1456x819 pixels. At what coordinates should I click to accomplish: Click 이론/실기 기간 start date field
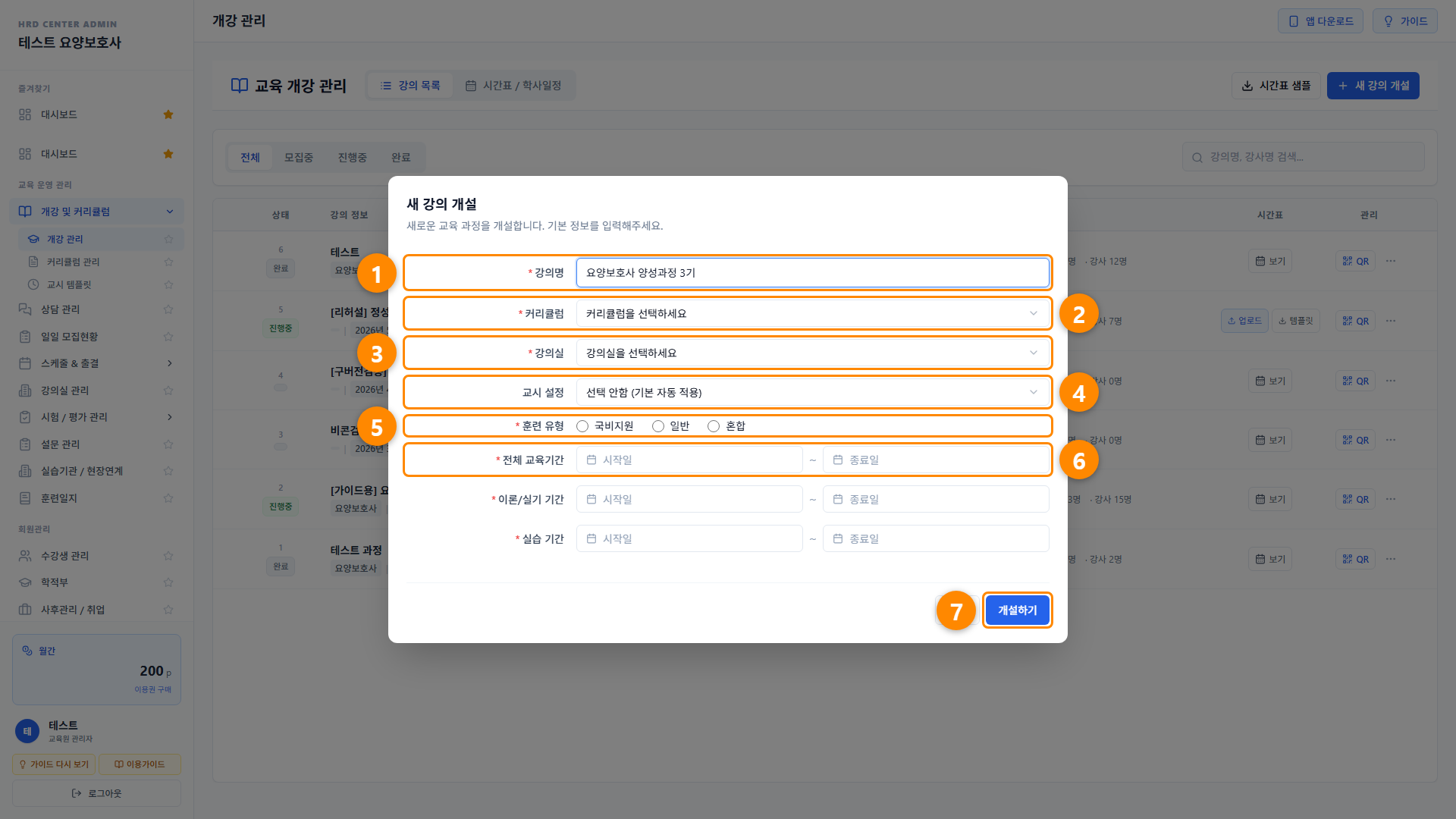click(689, 499)
